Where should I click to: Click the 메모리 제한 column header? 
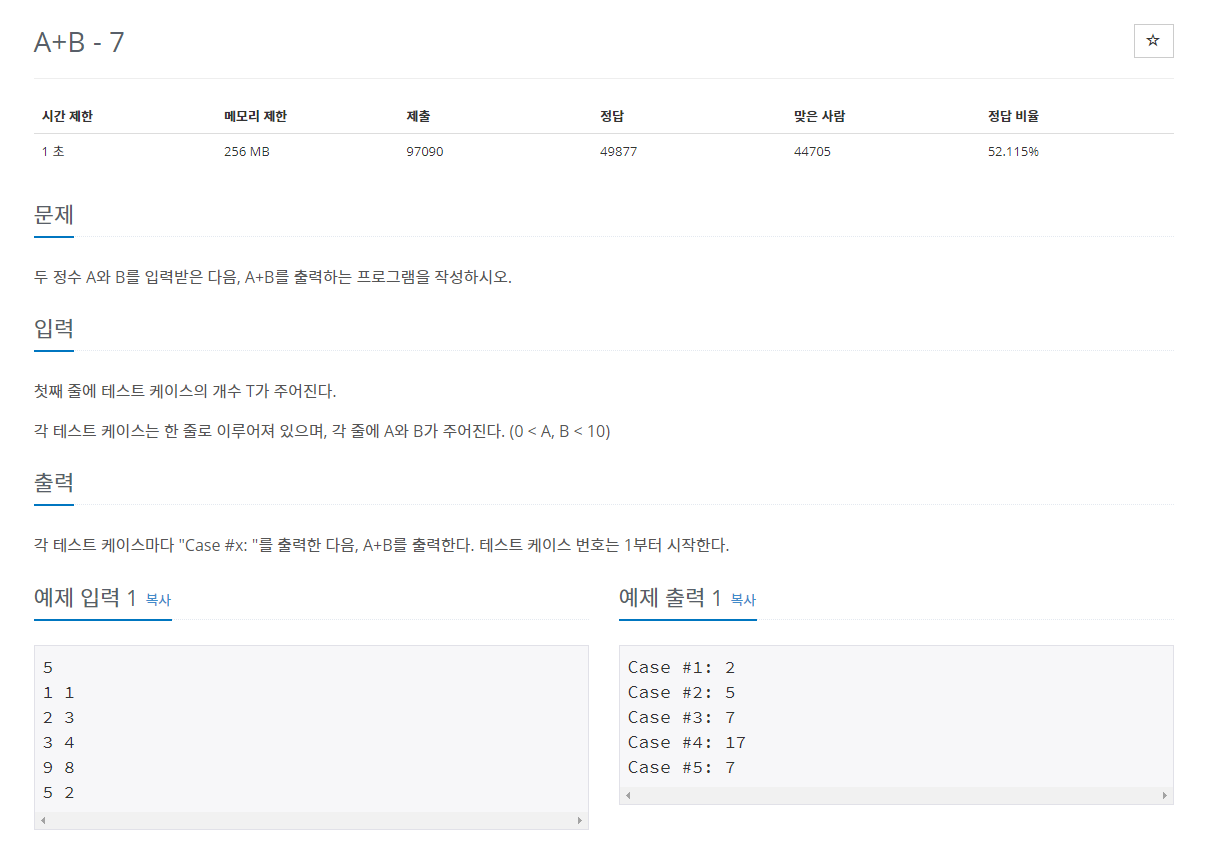coord(255,115)
